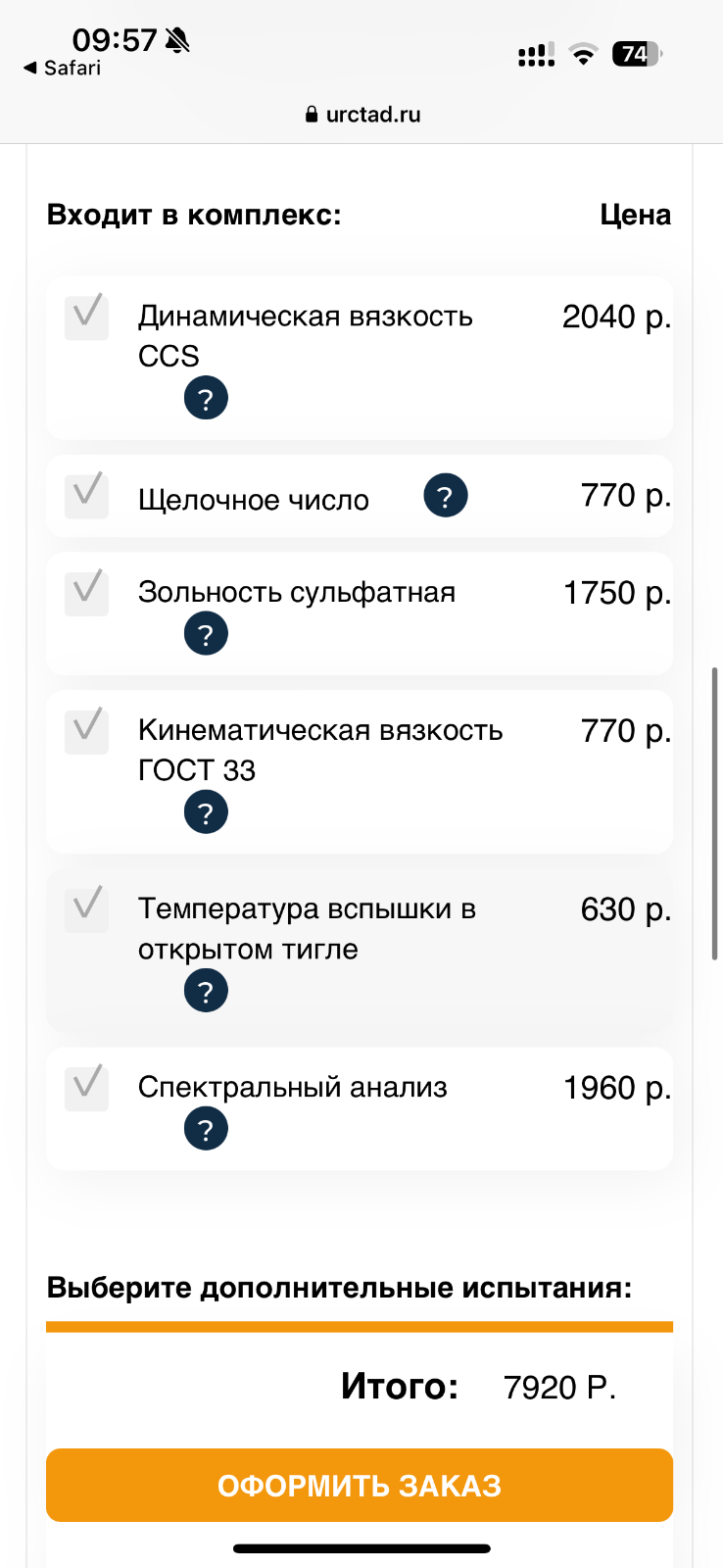Tap the urctad.ru address bar
Viewport: 723px width, 1568px height.
click(362, 115)
